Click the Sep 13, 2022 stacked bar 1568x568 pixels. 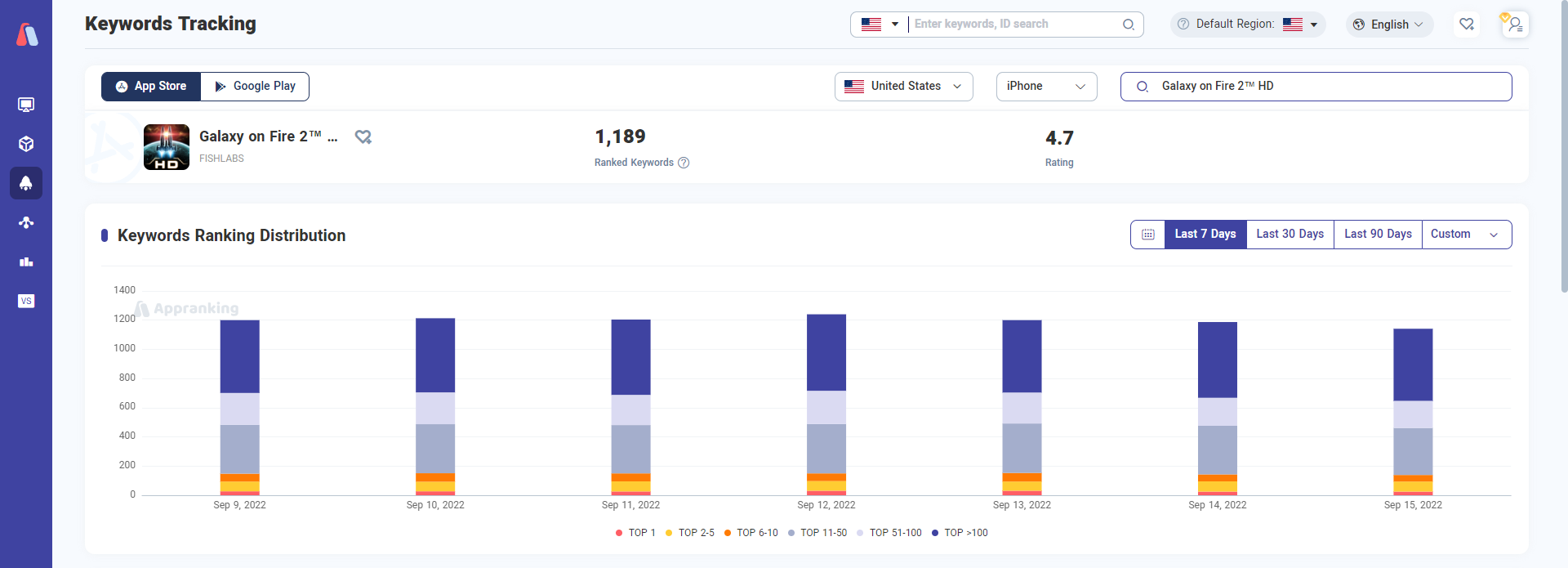click(1022, 408)
